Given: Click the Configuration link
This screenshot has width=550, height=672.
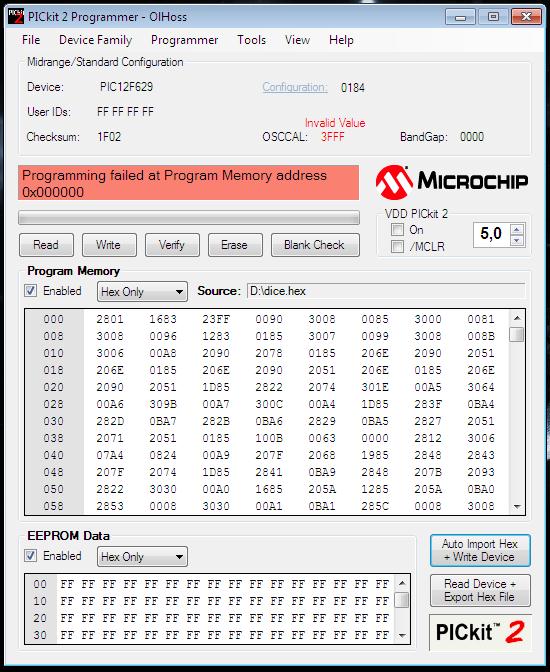Looking at the screenshot, I should (x=295, y=87).
